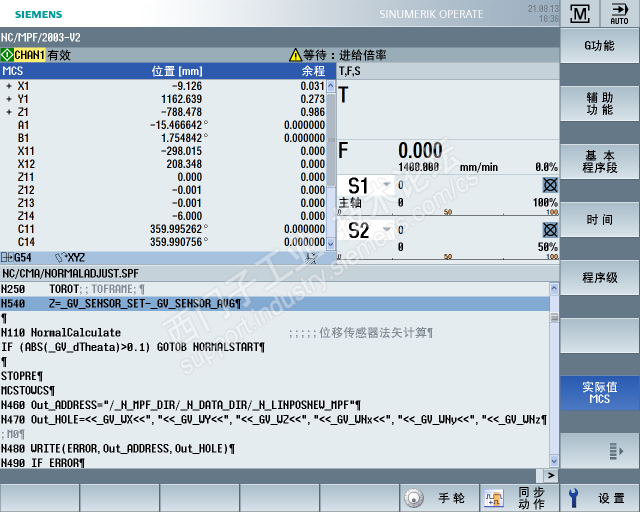
Task: Click the IF ABS GOTOB NORMALSTART line
Action: [x=274, y=347]
